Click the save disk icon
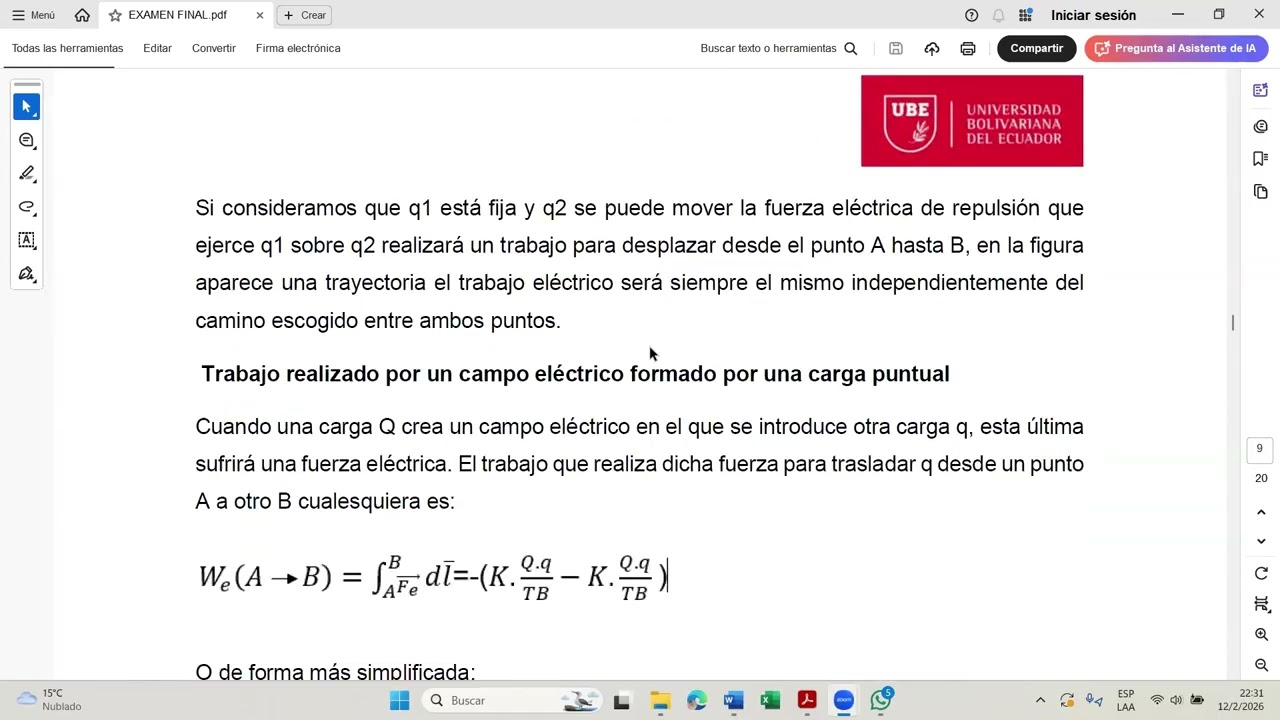Viewport: 1280px width, 720px height. [896, 48]
